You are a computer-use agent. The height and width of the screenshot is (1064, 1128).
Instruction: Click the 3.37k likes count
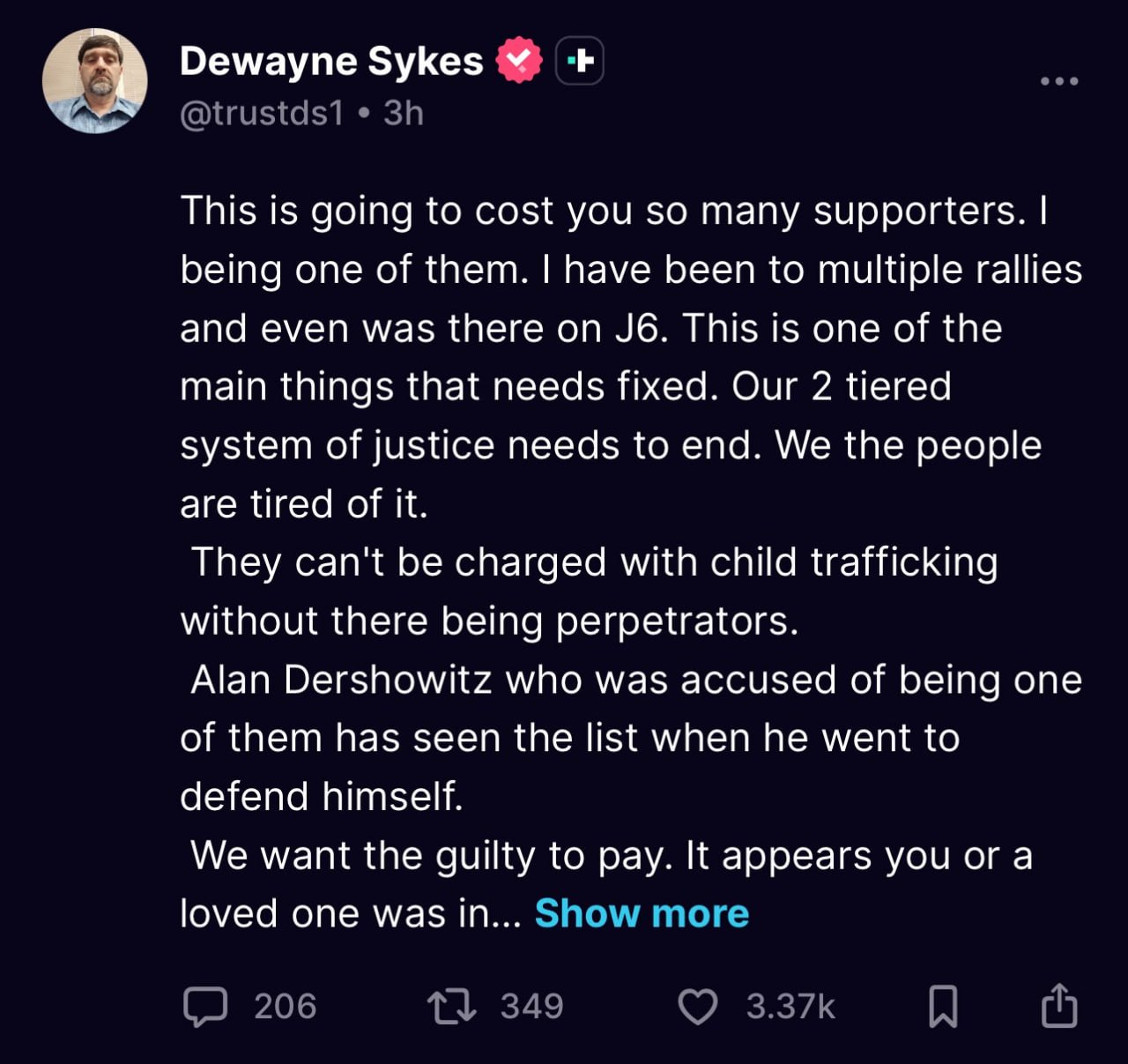790,1007
